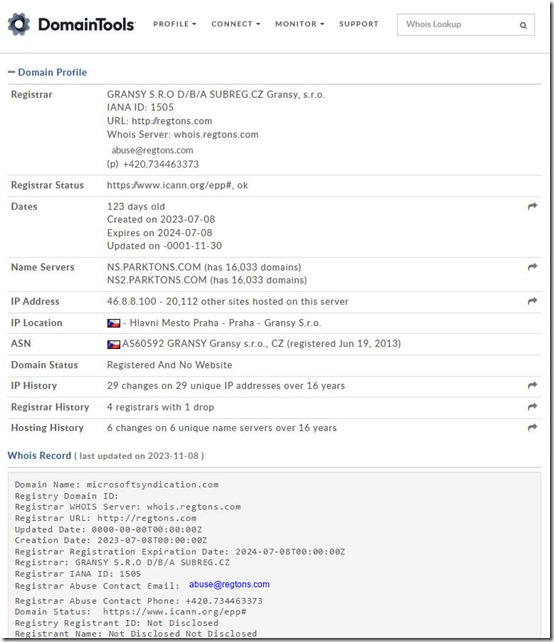
Task: Click the blue abuse@regtons.com email link
Action: 229,584
